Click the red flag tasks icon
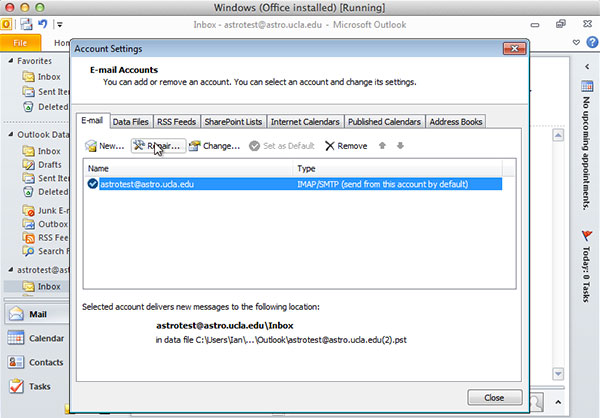 point(587,235)
